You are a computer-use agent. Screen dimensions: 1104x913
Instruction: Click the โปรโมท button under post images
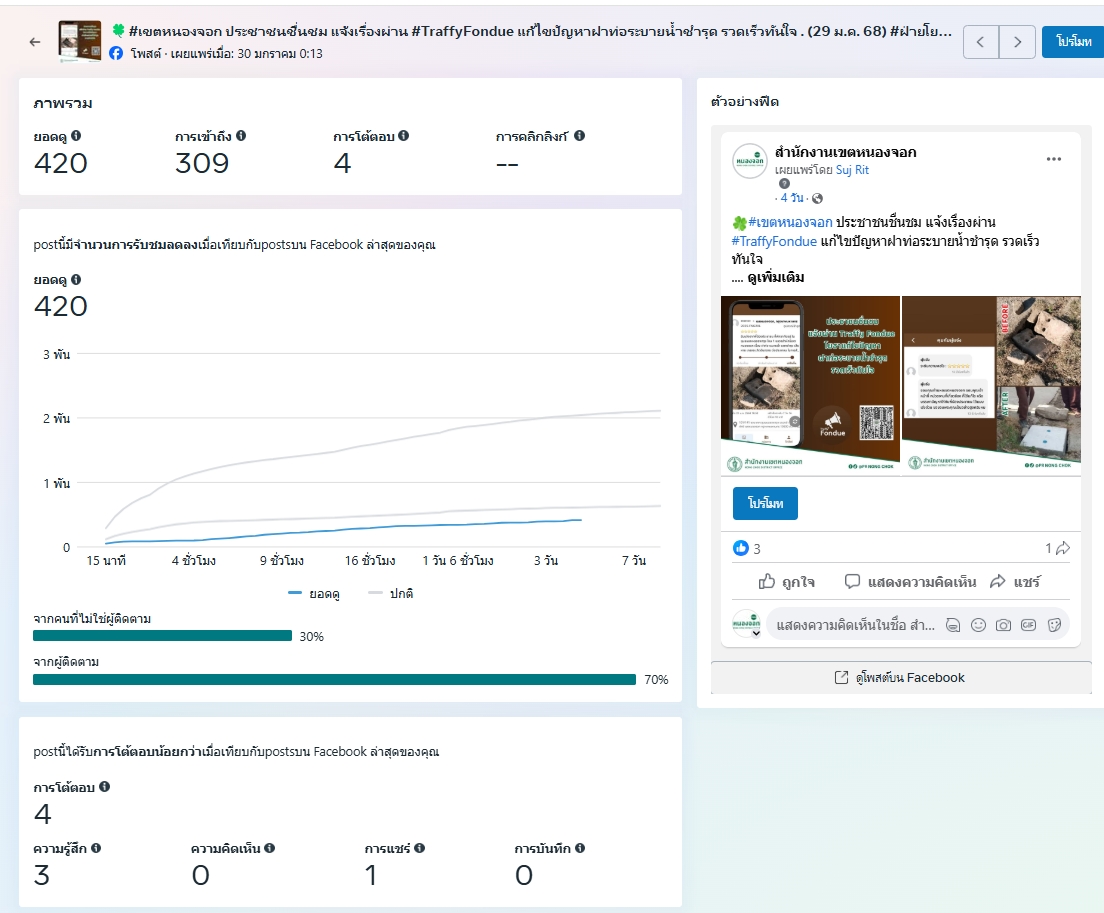[x=765, y=503]
